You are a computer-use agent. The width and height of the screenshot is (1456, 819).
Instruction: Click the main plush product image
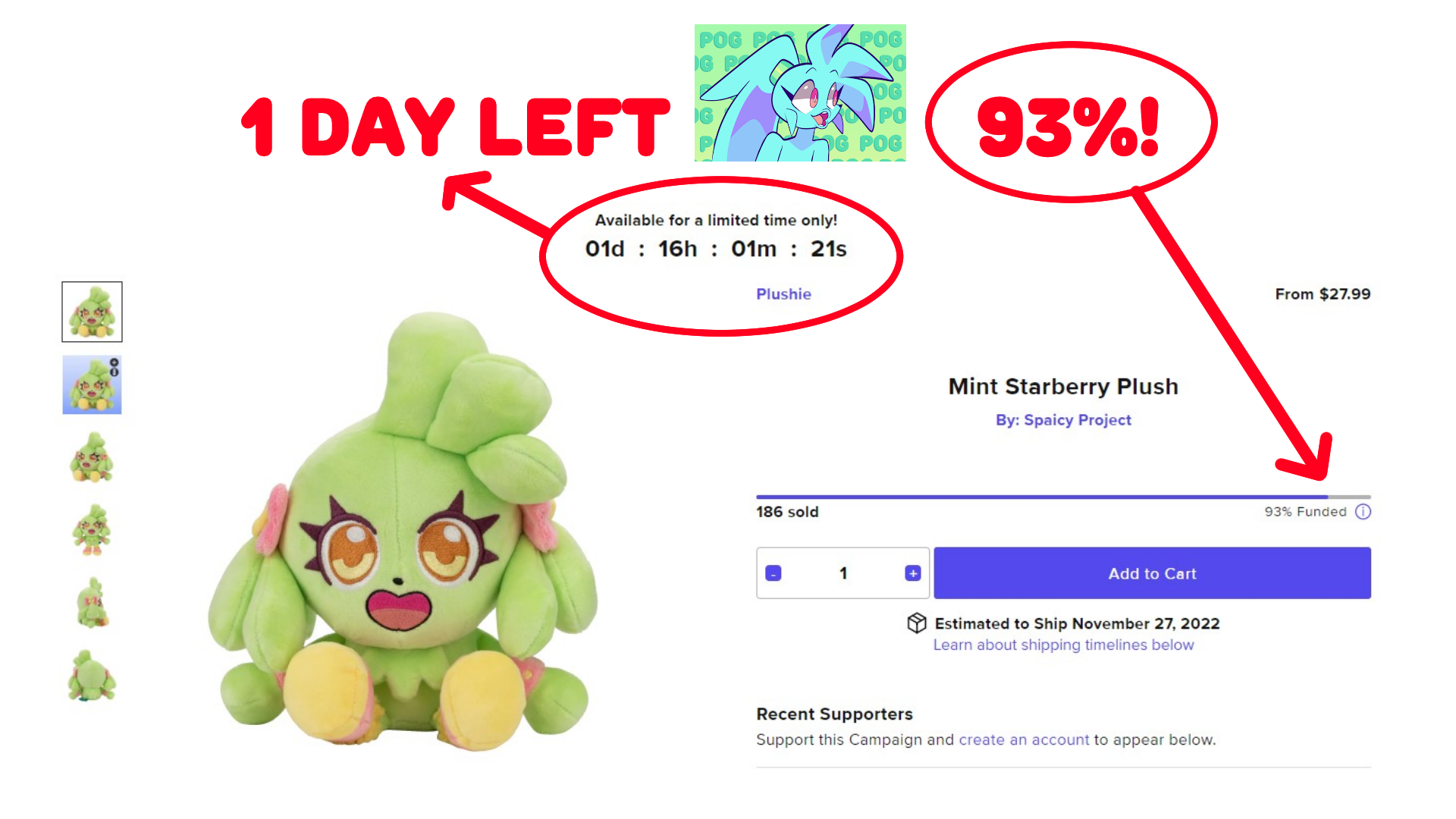pos(402,531)
